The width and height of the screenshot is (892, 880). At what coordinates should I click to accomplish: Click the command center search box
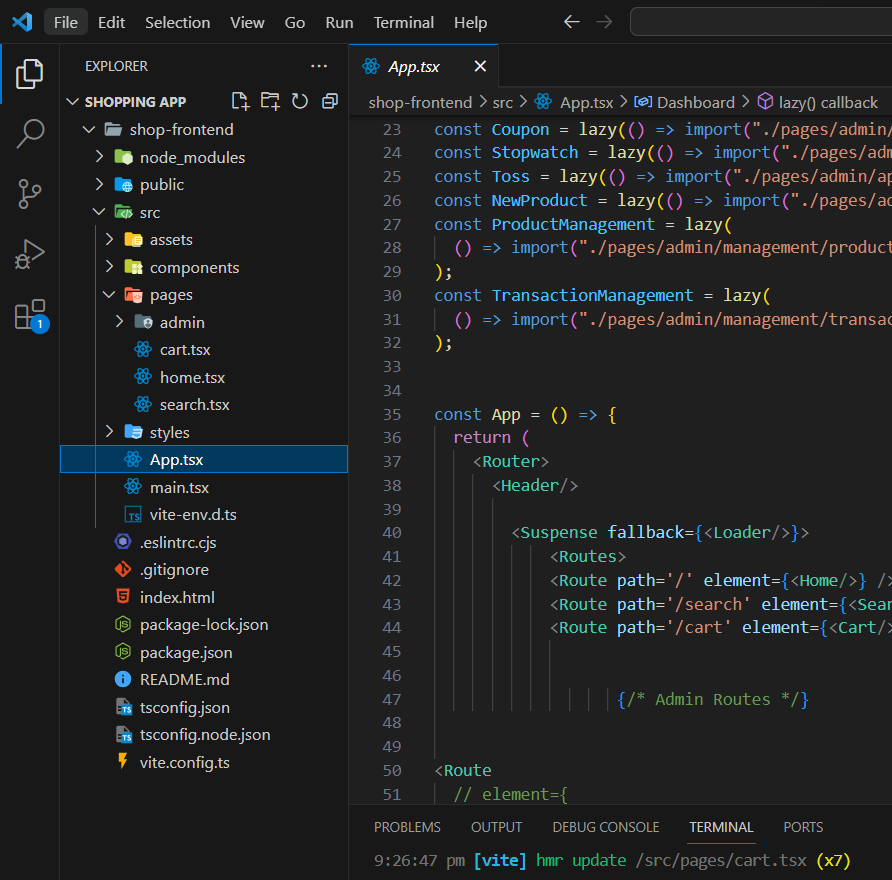coord(761,22)
